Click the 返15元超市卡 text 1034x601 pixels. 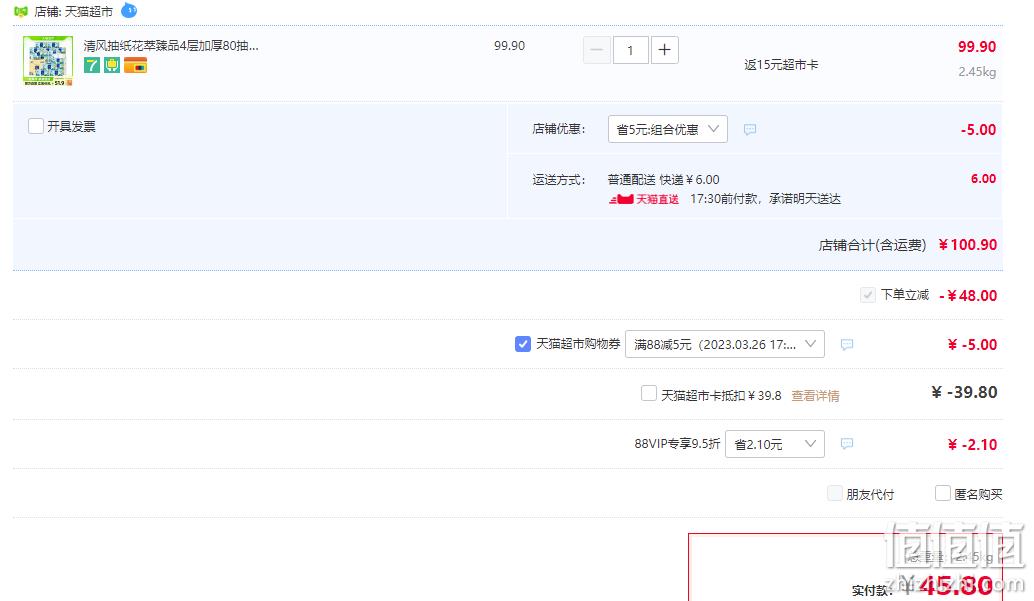[x=781, y=65]
